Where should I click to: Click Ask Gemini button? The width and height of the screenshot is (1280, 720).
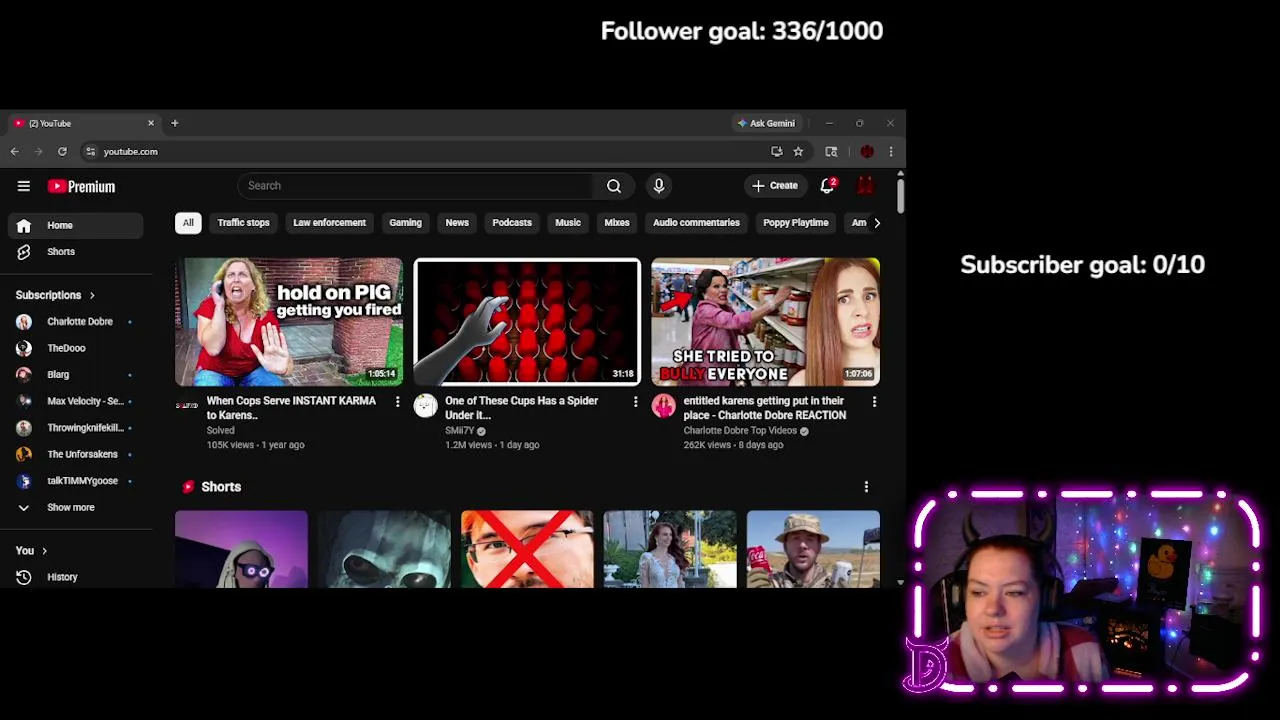(x=766, y=123)
